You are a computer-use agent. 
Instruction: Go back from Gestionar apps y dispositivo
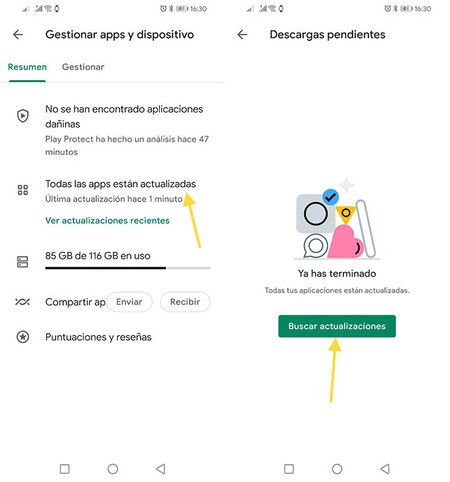(x=18, y=34)
